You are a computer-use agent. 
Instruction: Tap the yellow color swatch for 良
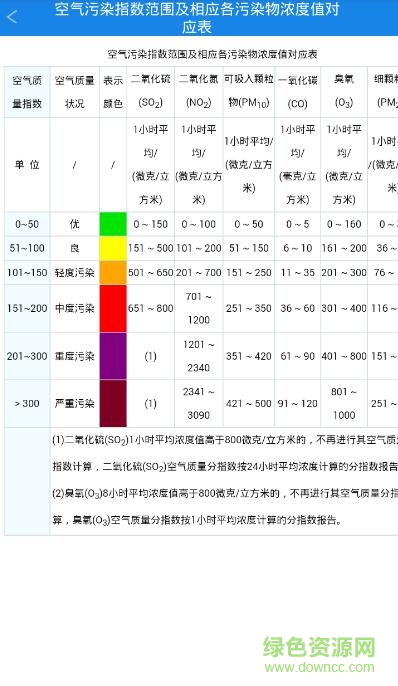(113, 248)
